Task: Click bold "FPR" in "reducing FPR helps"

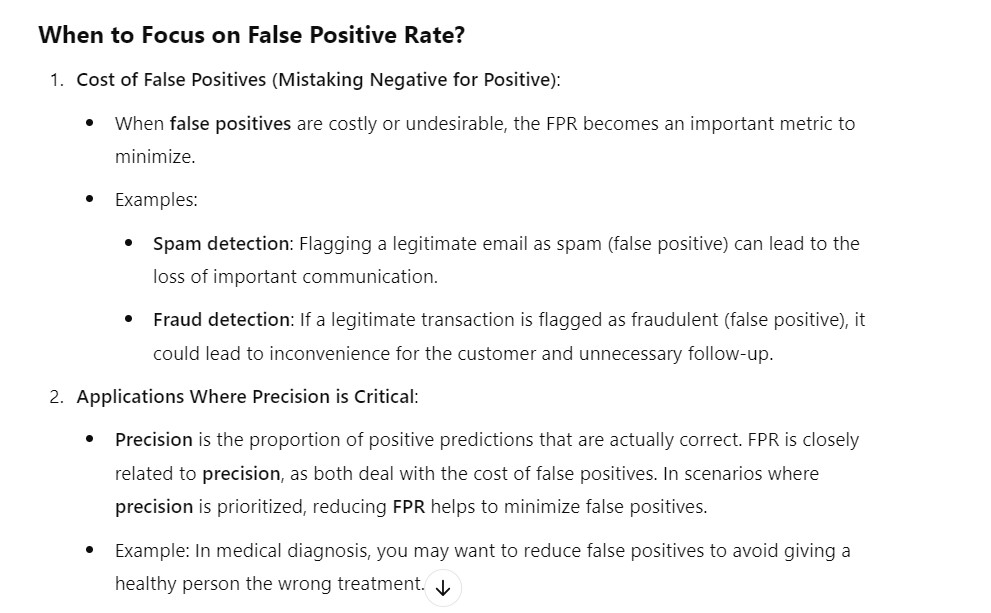Action: (x=408, y=507)
